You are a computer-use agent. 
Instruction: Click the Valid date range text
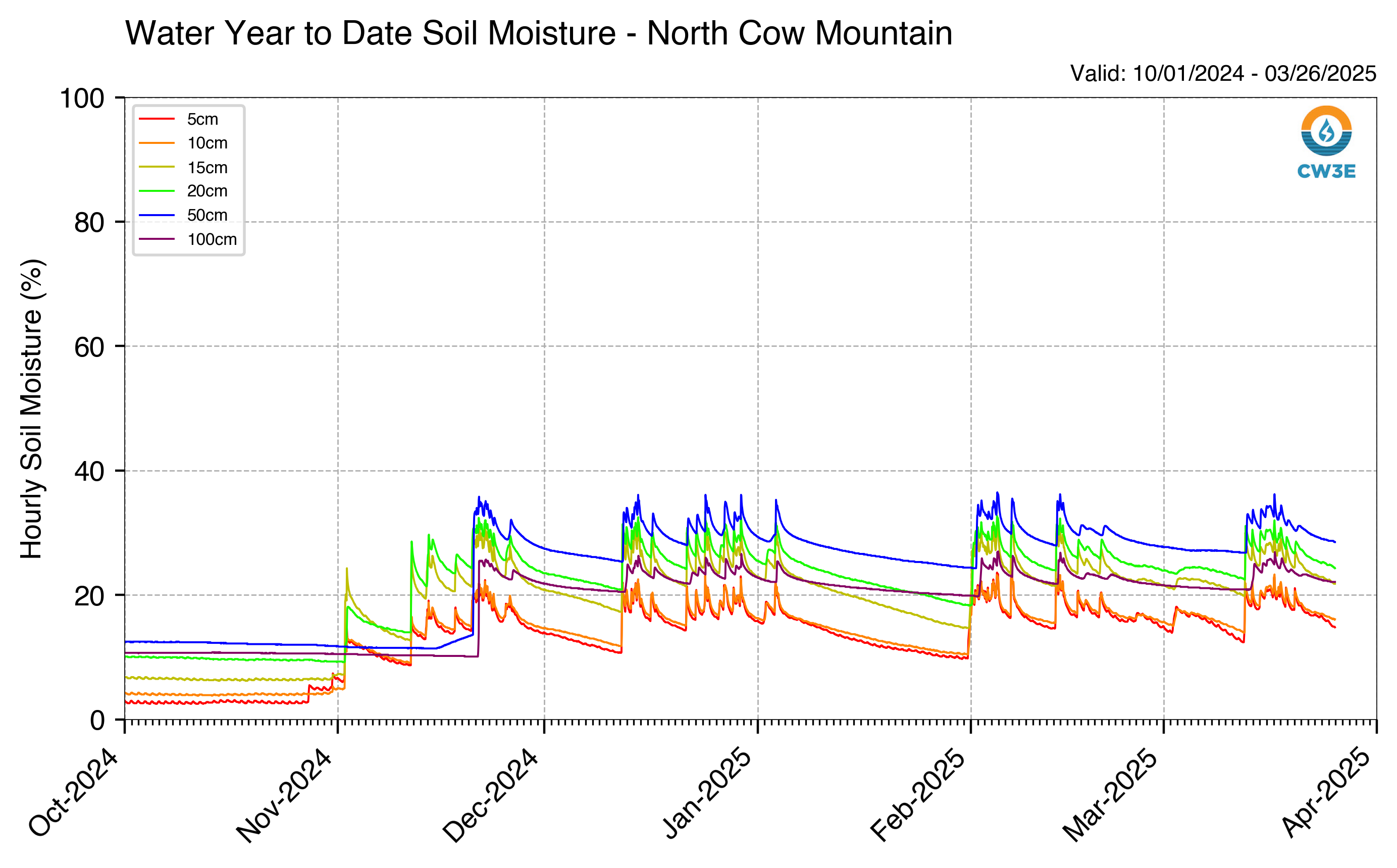(x=1223, y=74)
